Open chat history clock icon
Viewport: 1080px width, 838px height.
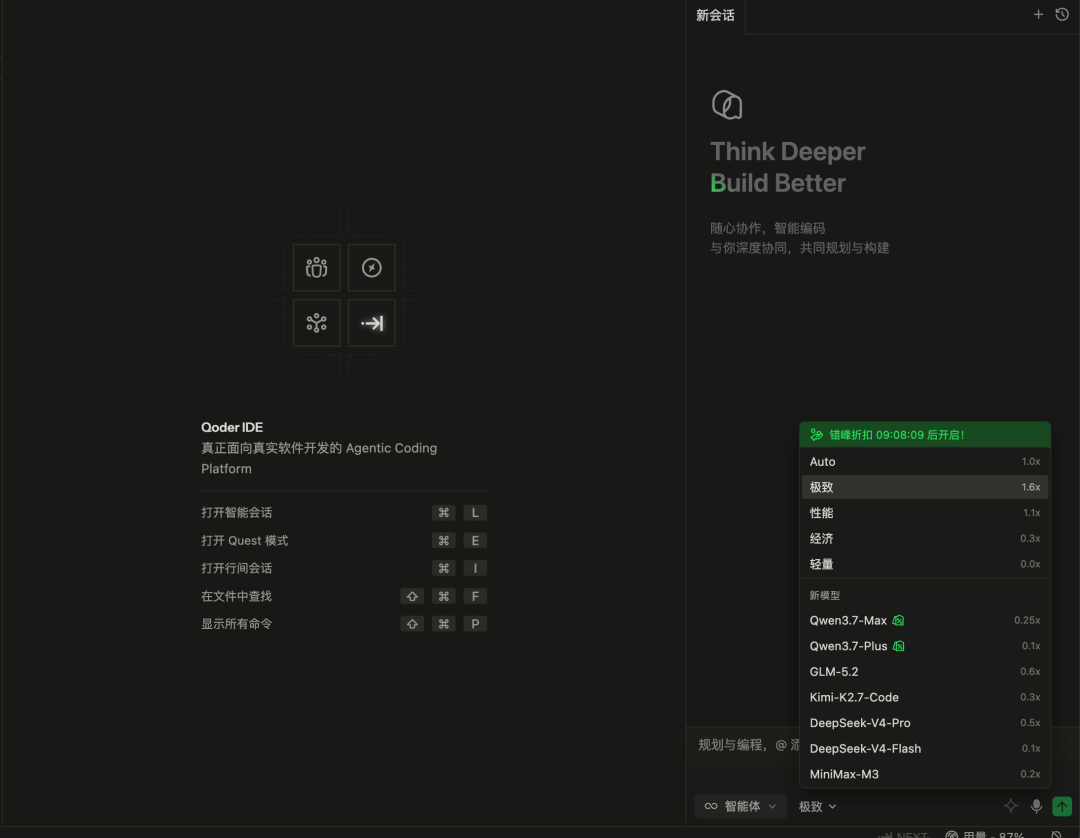tap(1061, 14)
